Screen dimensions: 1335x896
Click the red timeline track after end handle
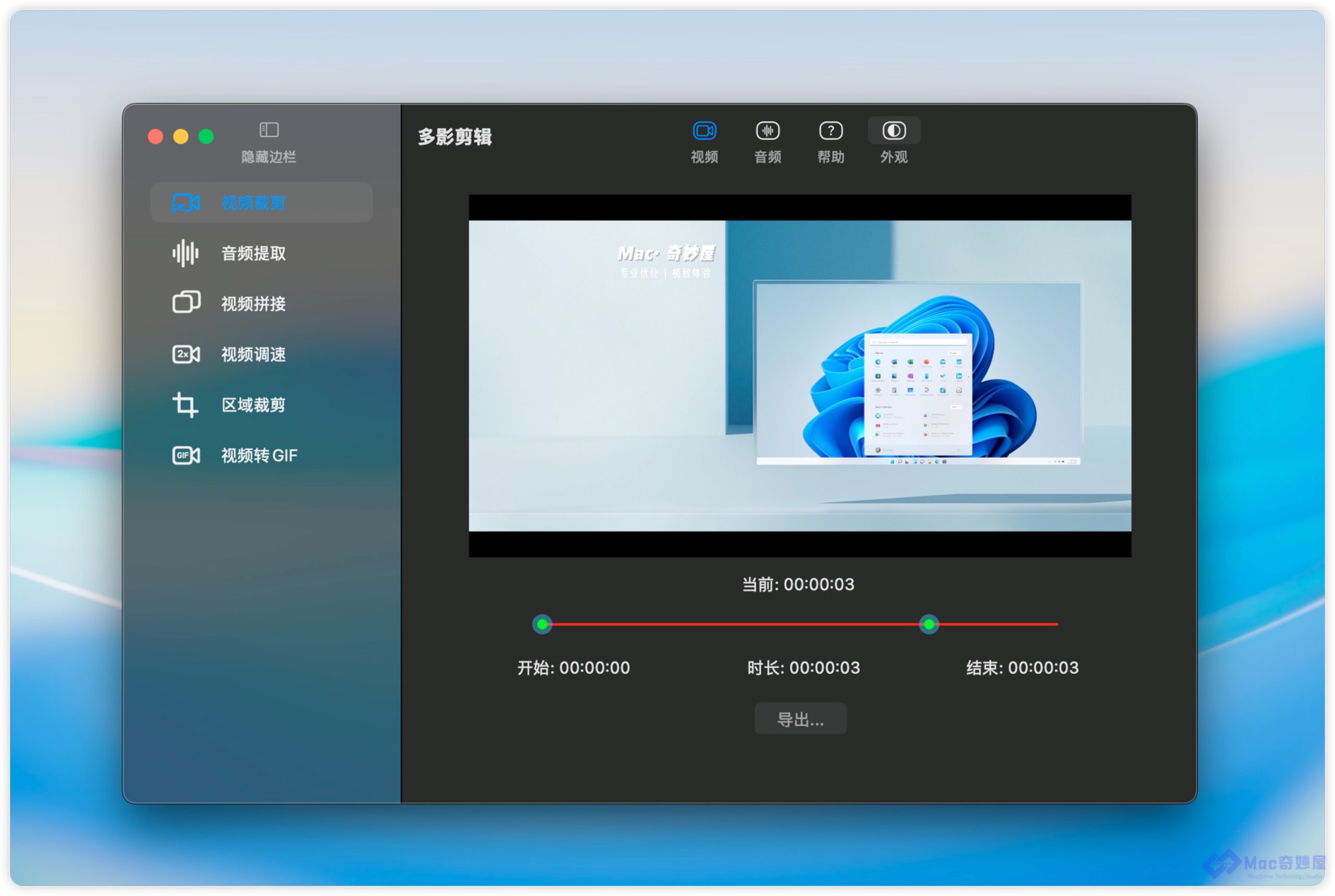(x=998, y=624)
